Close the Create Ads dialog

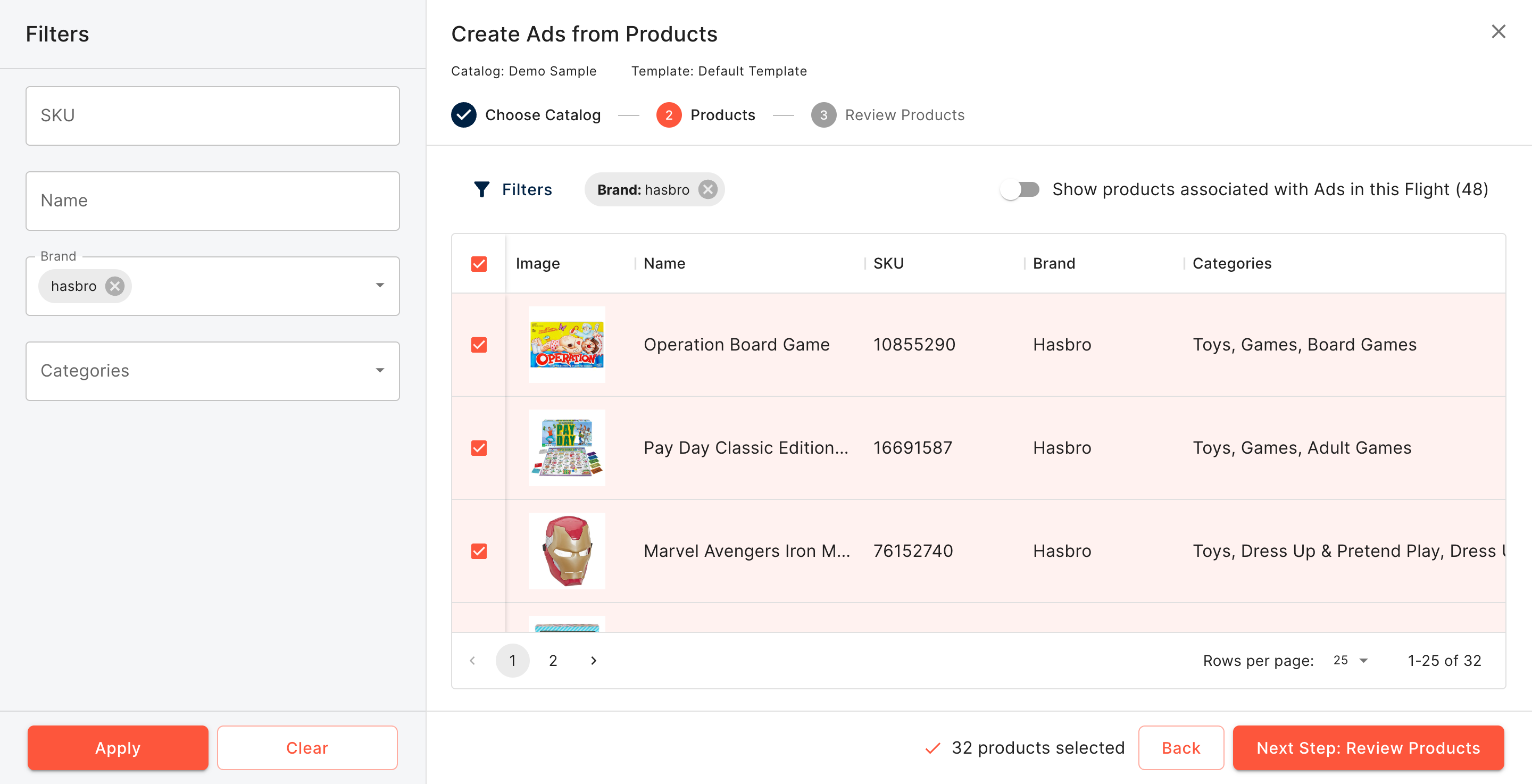point(1497,31)
